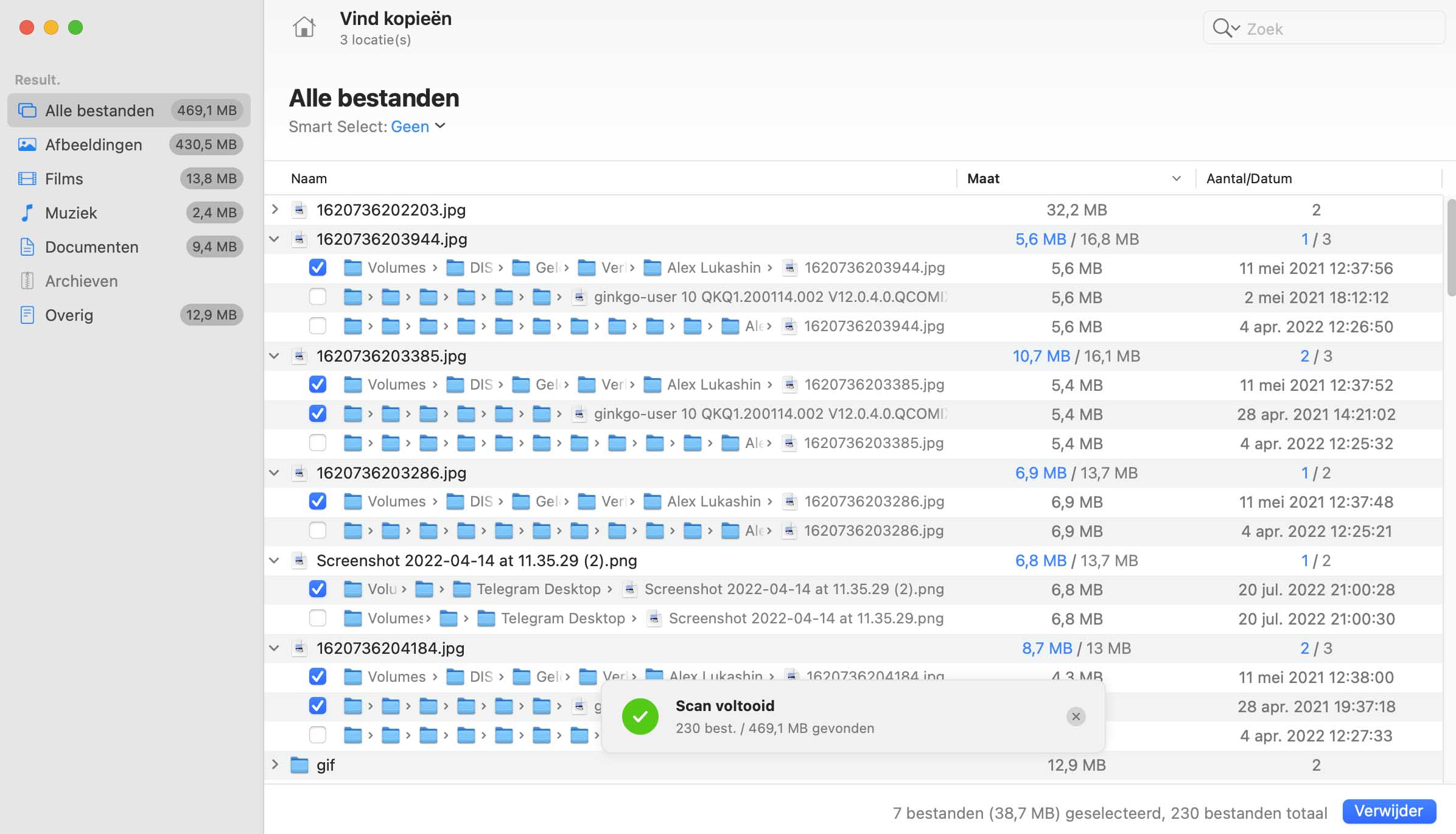This screenshot has height=834, width=1456.
Task: Uncheck the screenshot copy dated 20 jul. 2022 21:00:28
Action: pos(318,589)
